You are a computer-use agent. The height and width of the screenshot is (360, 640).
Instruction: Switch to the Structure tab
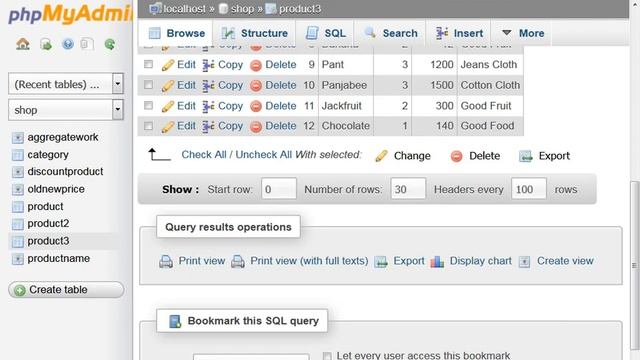254,33
